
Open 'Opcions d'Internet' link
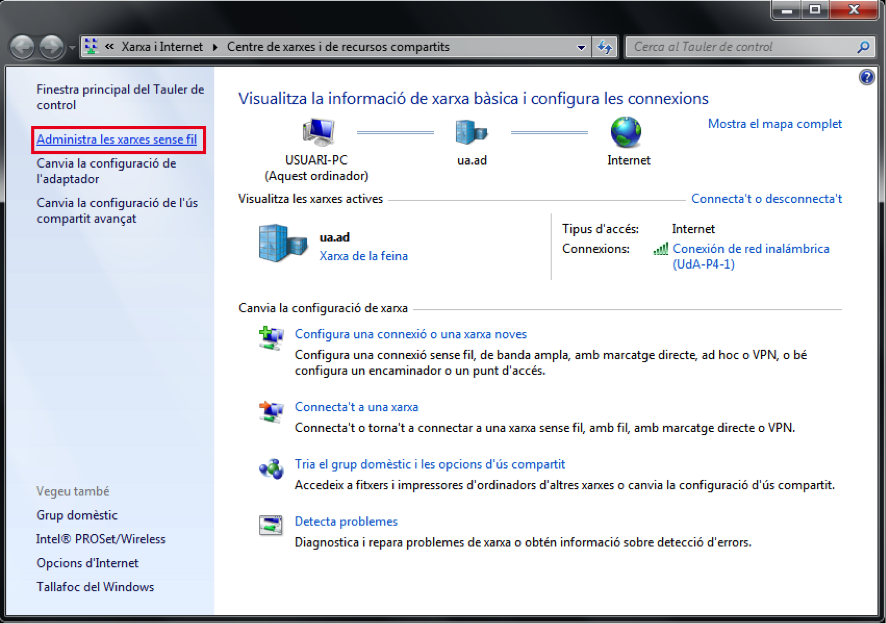point(87,563)
